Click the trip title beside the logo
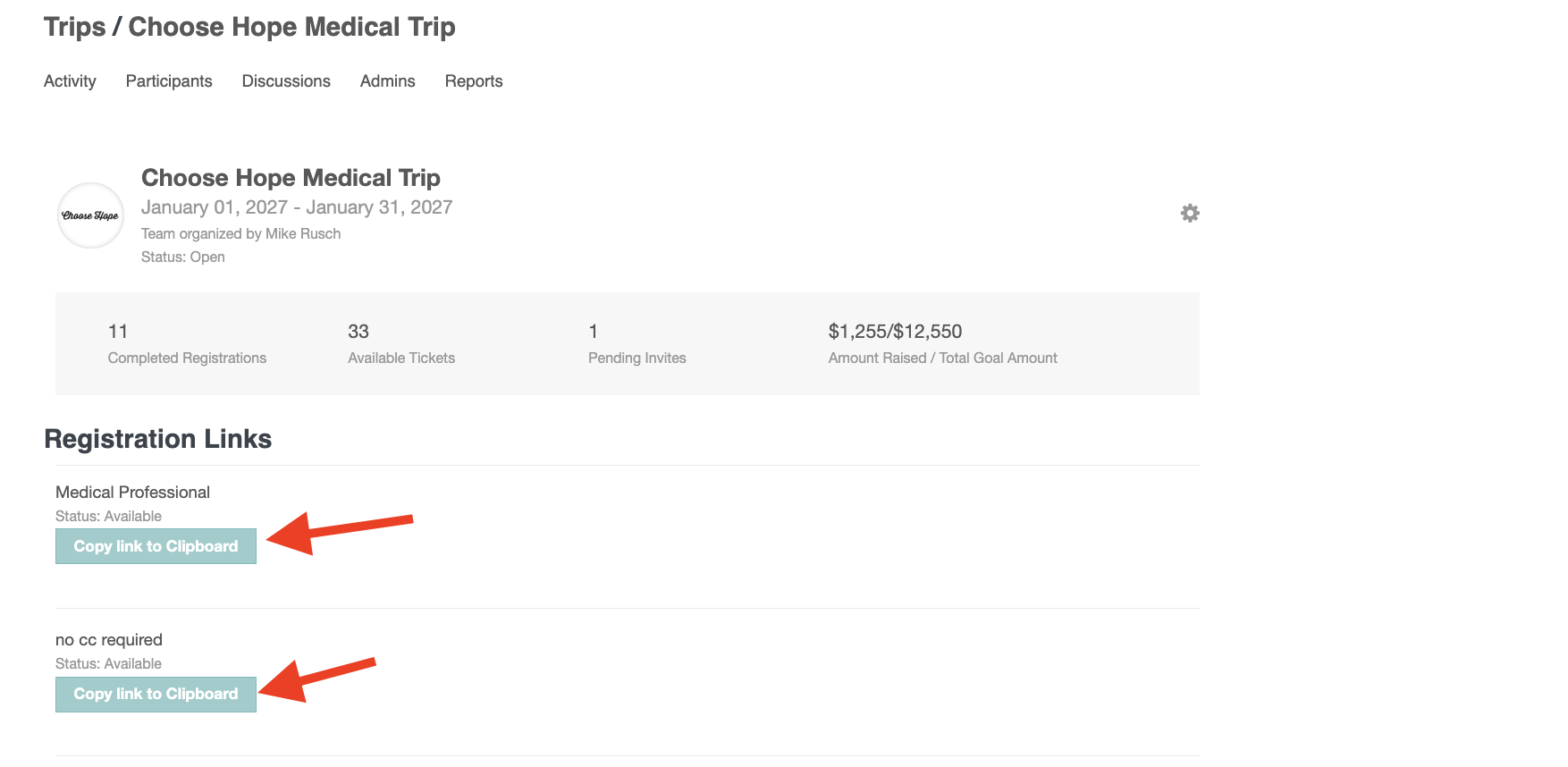 pos(291,178)
